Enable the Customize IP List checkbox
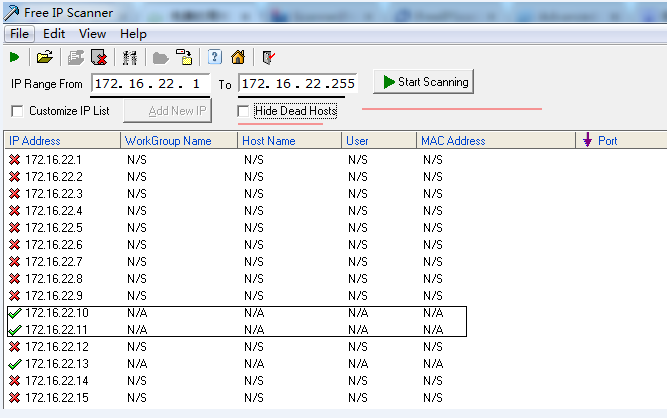Image resolution: width=667 pixels, height=418 pixels. 17,111
